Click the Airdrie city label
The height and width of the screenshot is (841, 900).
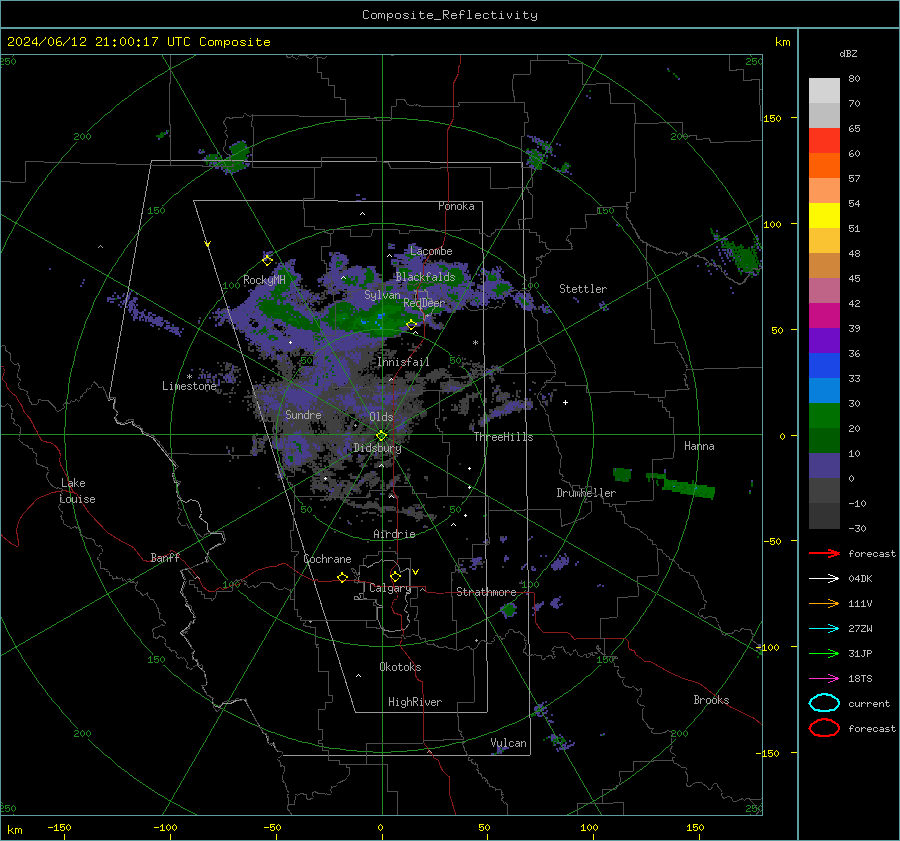(x=394, y=534)
